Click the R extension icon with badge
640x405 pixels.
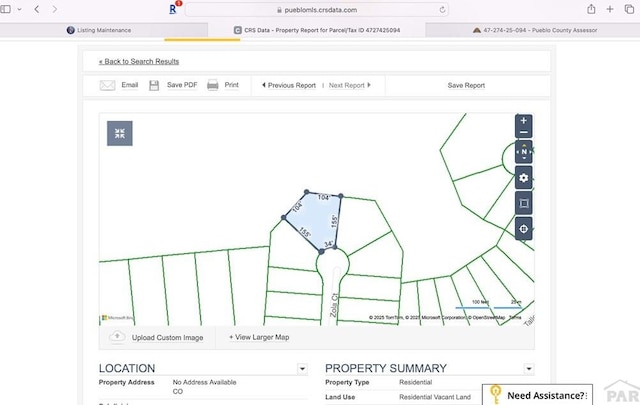[x=173, y=9]
